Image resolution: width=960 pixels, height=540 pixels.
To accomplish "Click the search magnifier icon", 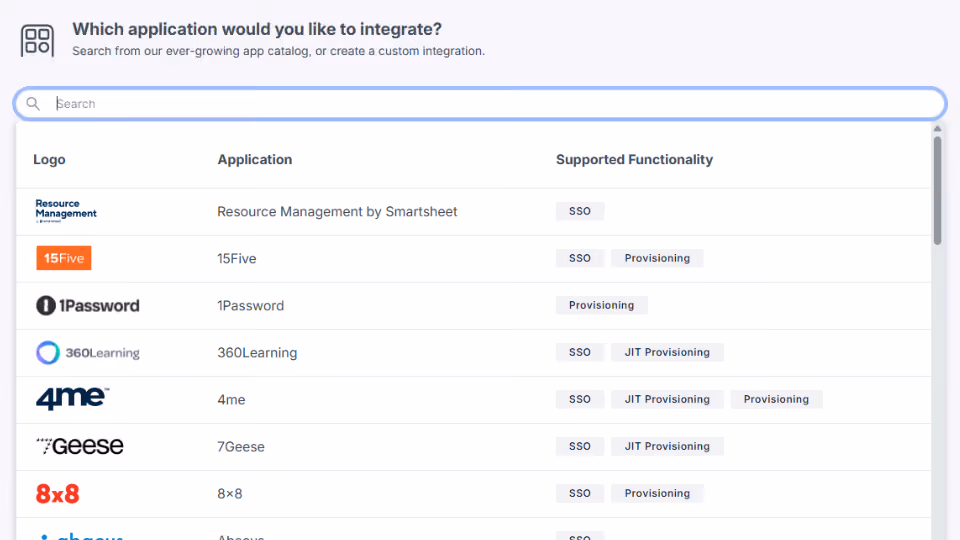I will pyautogui.click(x=33, y=104).
